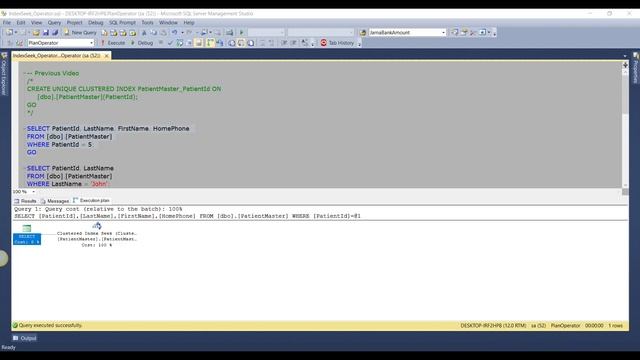Click the Database Engine Query icon

104,33
